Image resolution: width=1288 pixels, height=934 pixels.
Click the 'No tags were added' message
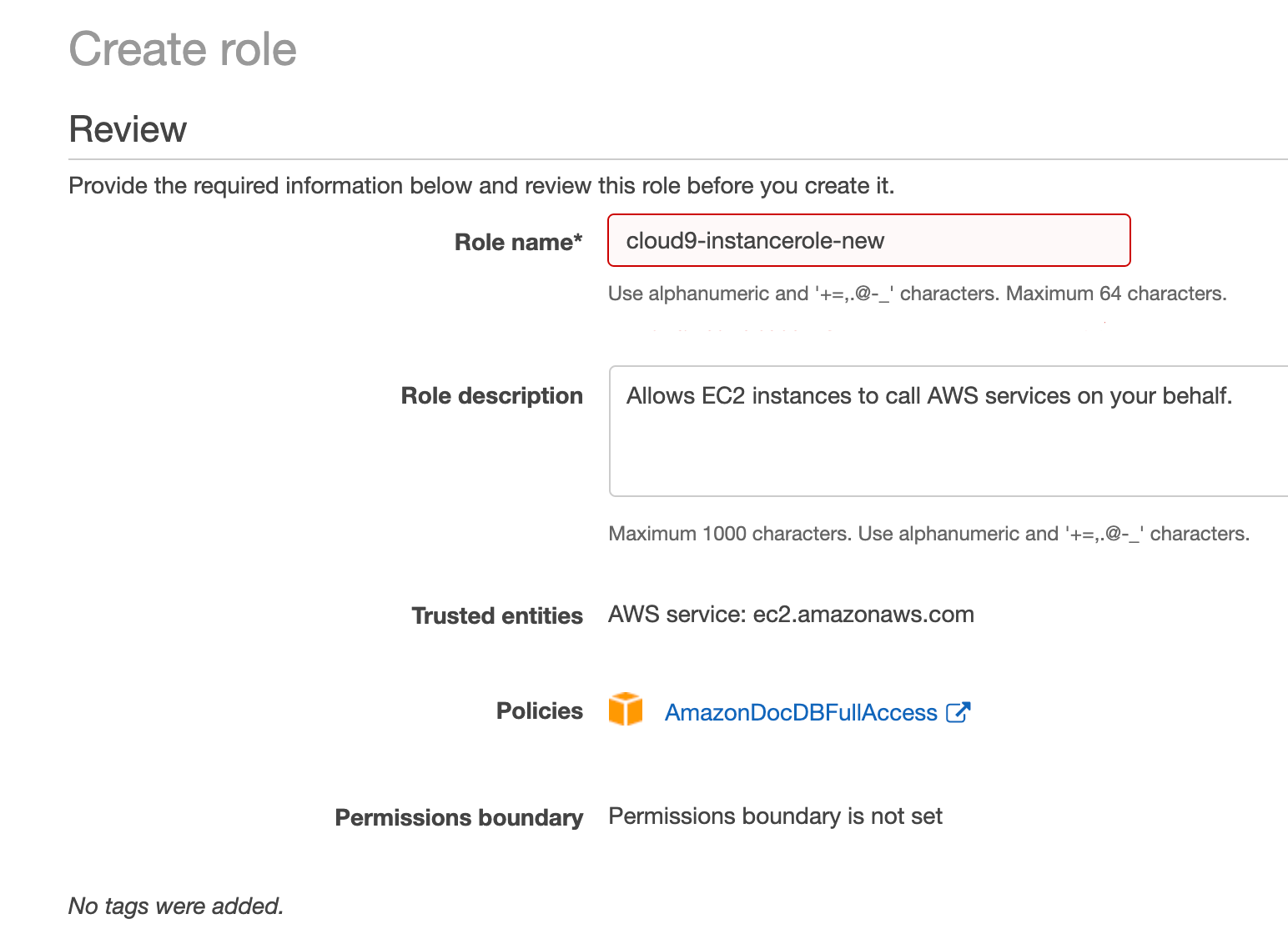[x=176, y=906]
